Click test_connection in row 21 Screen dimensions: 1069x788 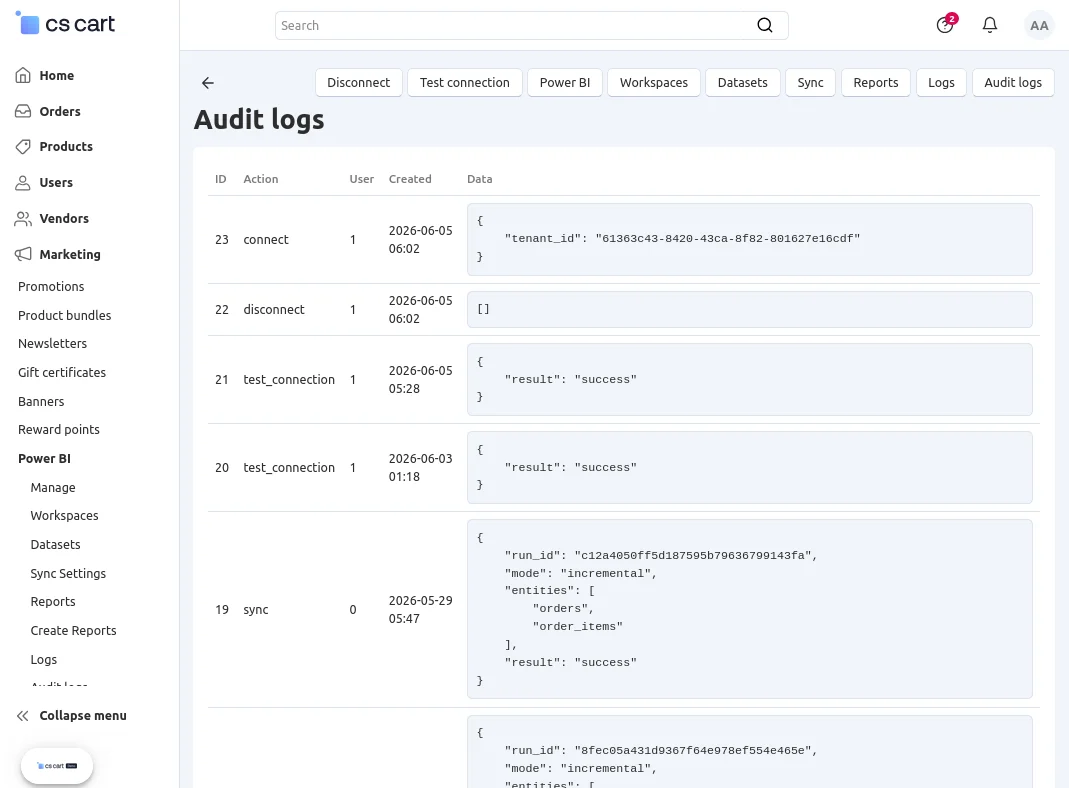click(289, 380)
